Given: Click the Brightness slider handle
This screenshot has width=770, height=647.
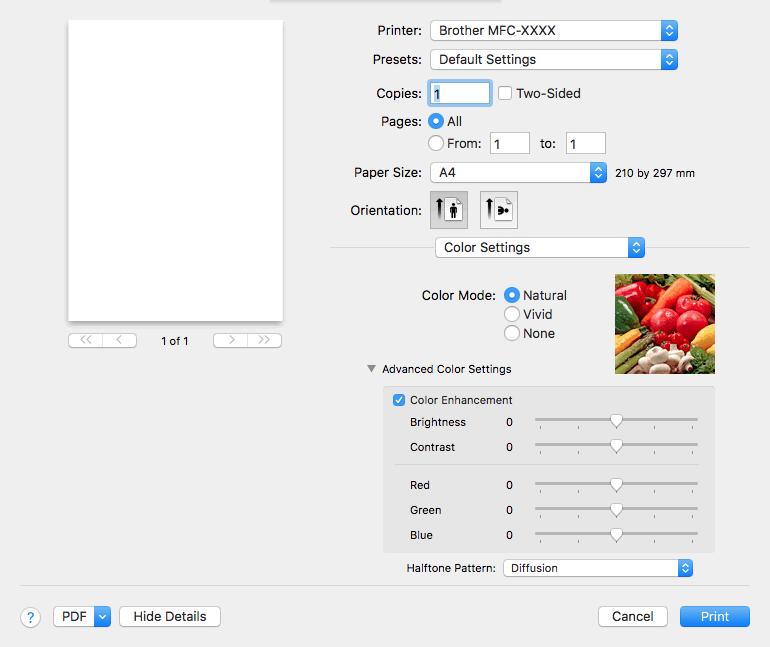Looking at the screenshot, I should click(x=616, y=421).
